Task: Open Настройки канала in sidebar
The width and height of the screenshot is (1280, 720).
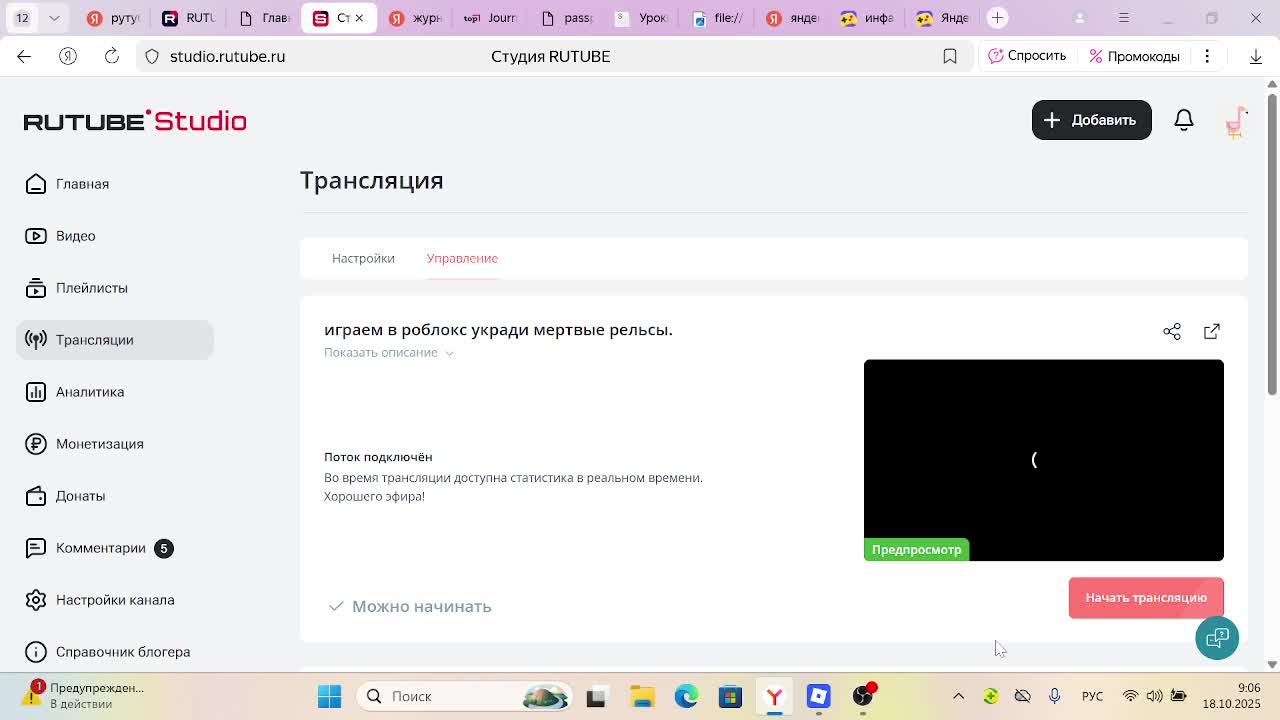Action: tap(100, 600)
